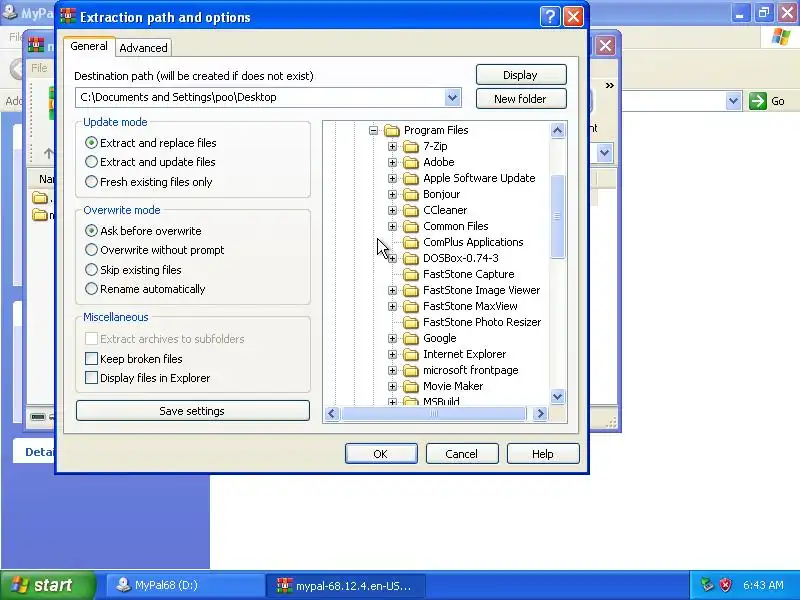Collapse the Program Files tree node

373,131
